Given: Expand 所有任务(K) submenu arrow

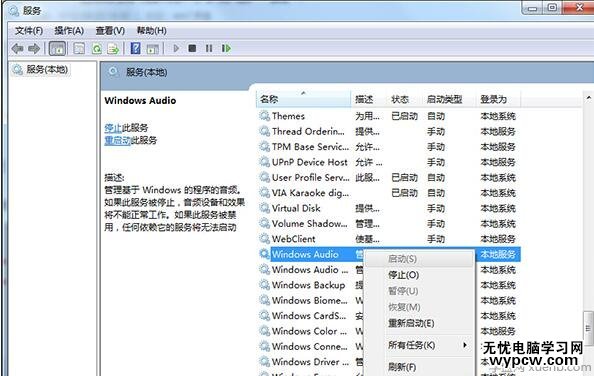Looking at the screenshot, I should click(x=465, y=345).
